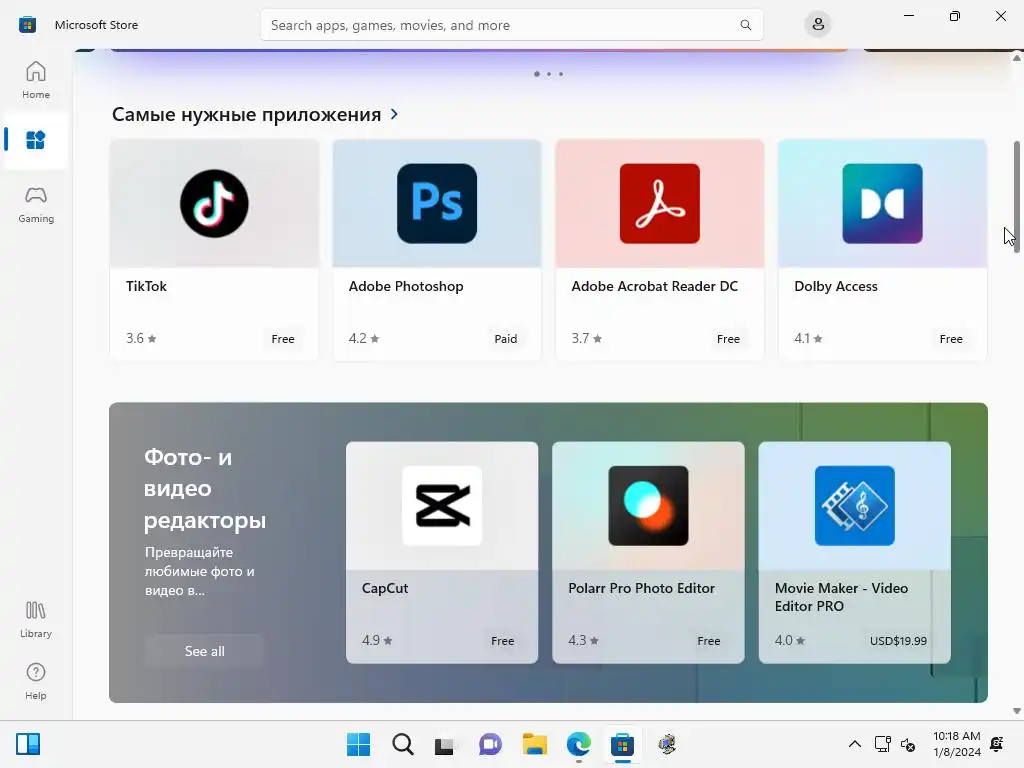Screen dimensions: 1024x768
Task: Open the Widgets panel on taskbar
Action: [28, 744]
